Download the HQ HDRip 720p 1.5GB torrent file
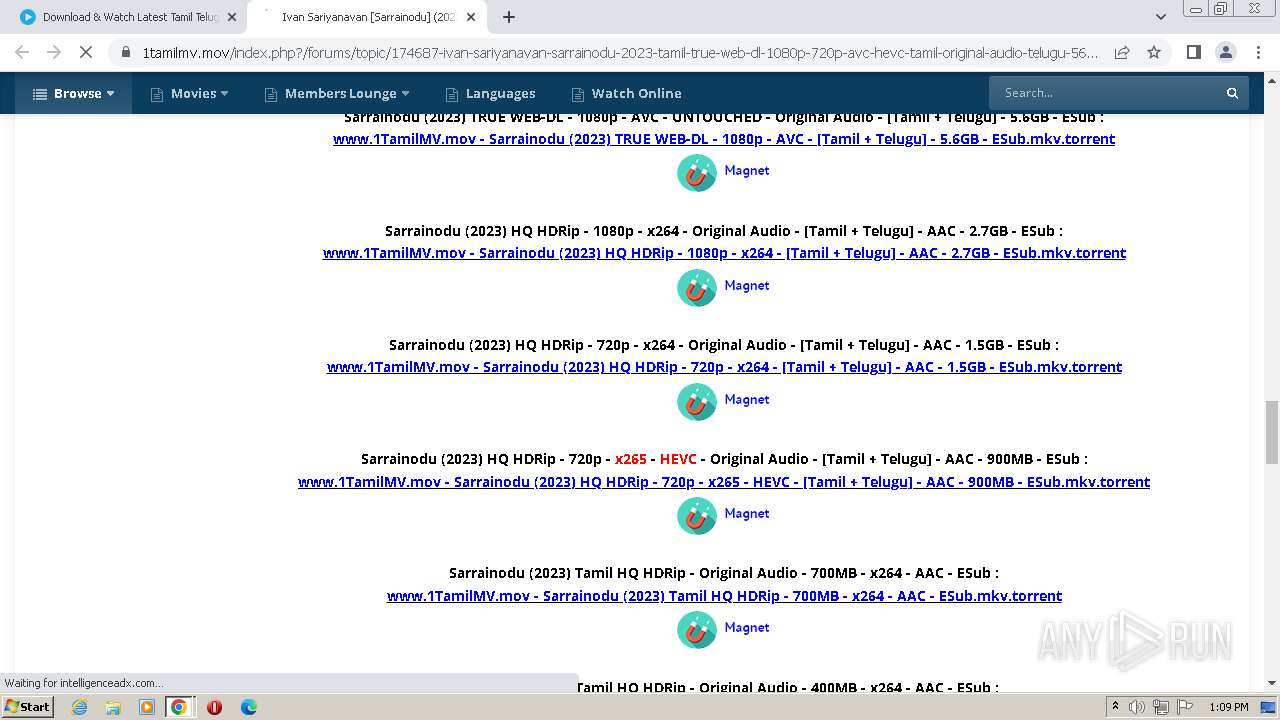 [x=724, y=367]
